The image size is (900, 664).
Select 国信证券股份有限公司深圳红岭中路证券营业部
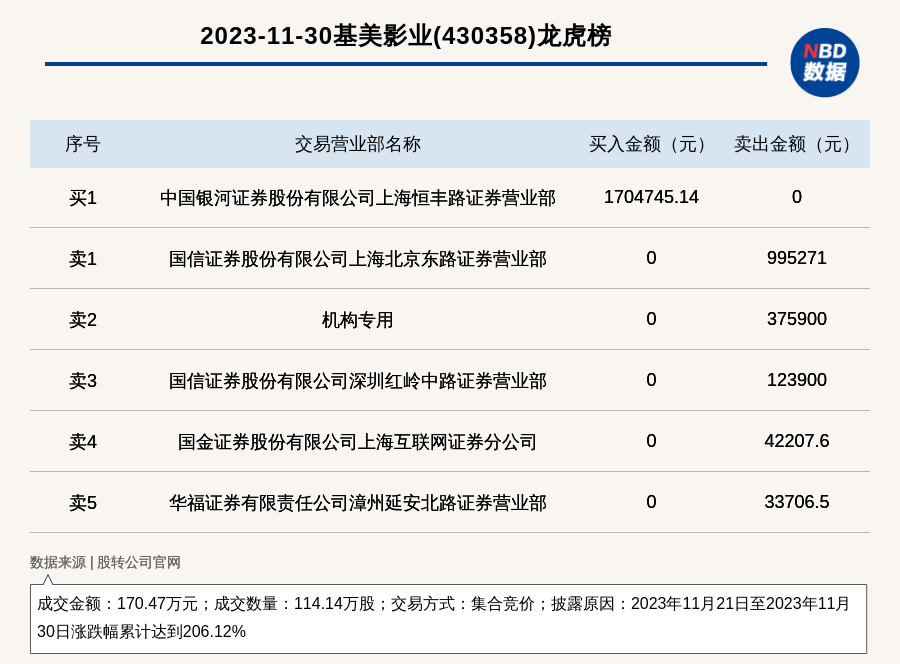coord(358,380)
